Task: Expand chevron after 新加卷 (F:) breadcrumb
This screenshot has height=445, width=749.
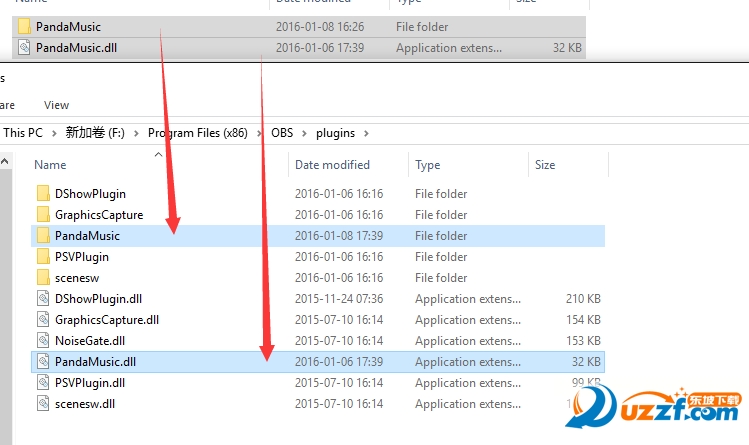Action: pyautogui.click(x=136, y=133)
